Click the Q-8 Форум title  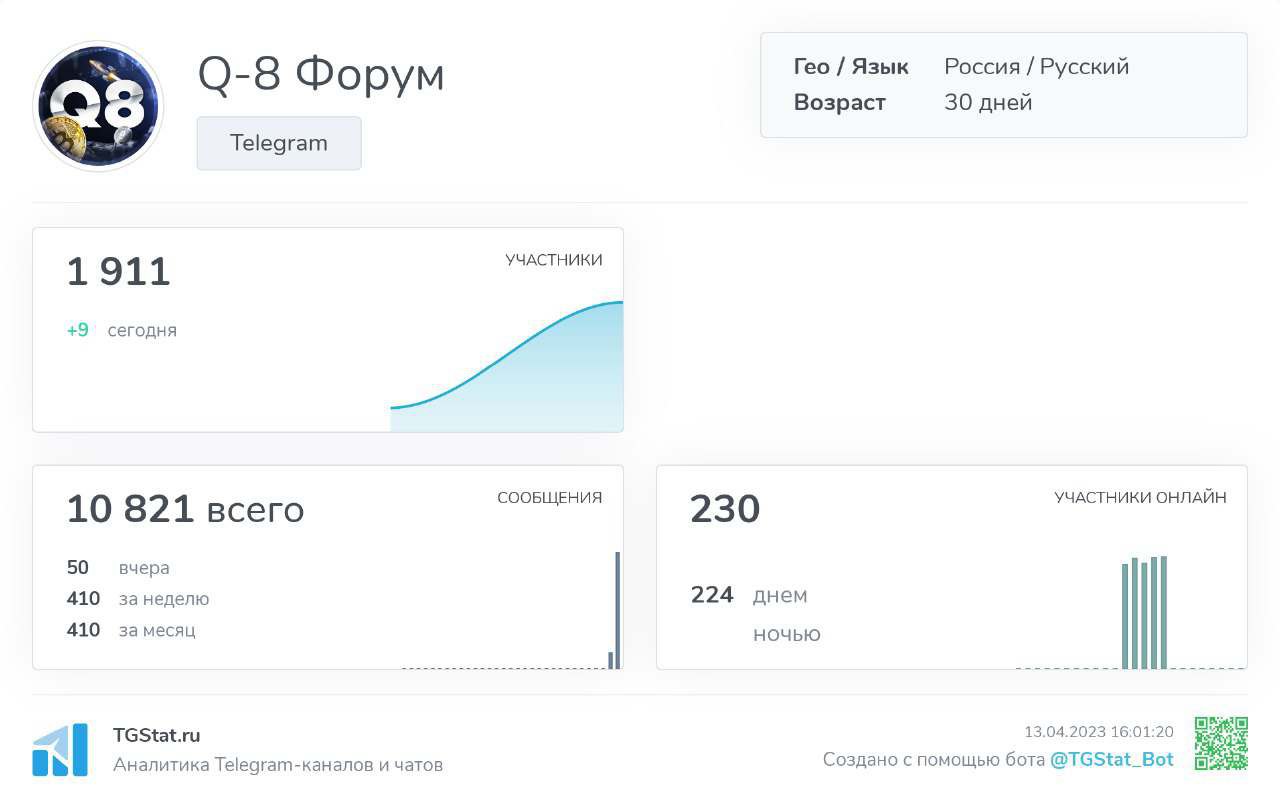coord(321,74)
